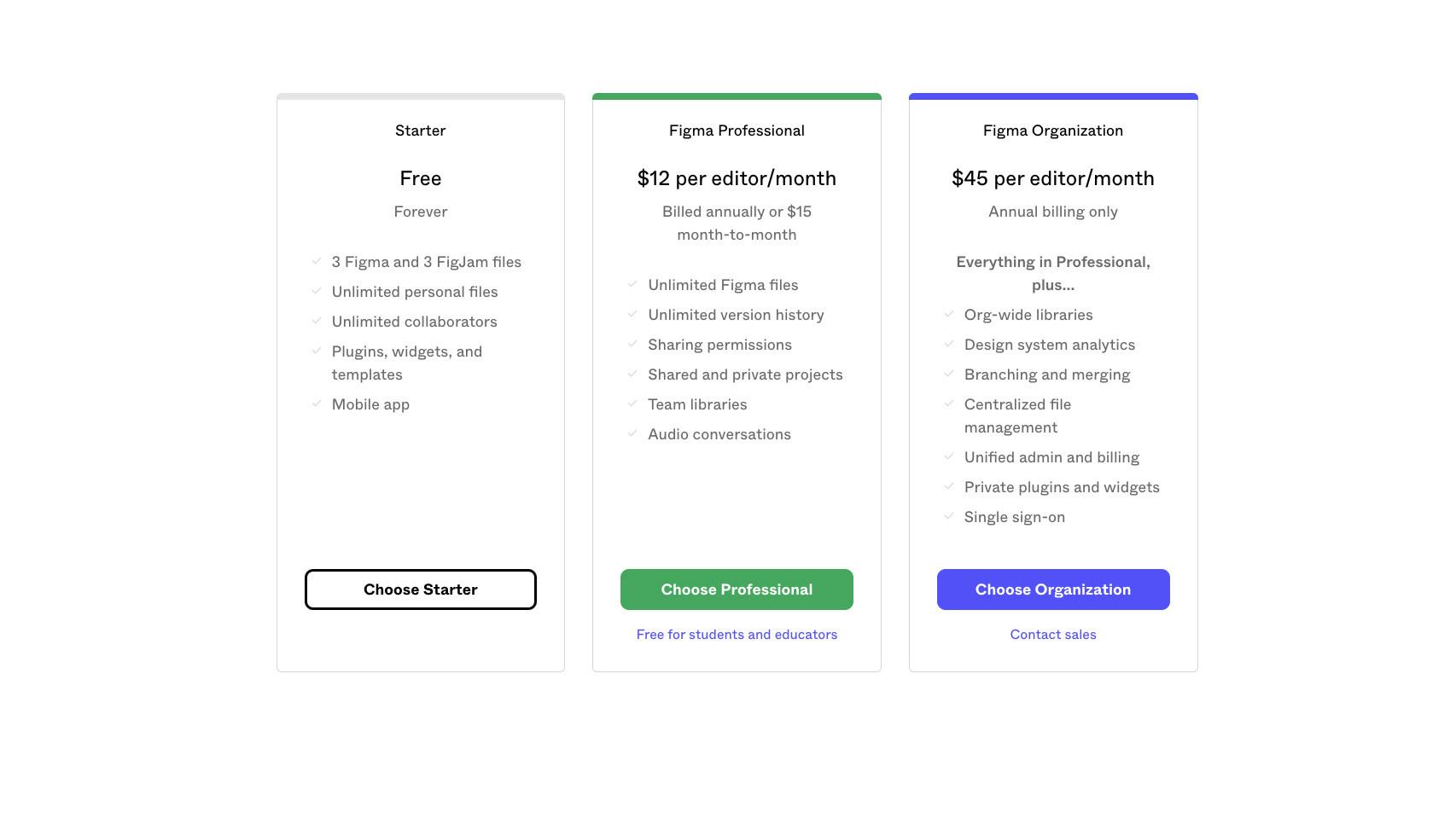Click checkmark beside Unlimited collaborators
The image size is (1456, 819).
317,321
